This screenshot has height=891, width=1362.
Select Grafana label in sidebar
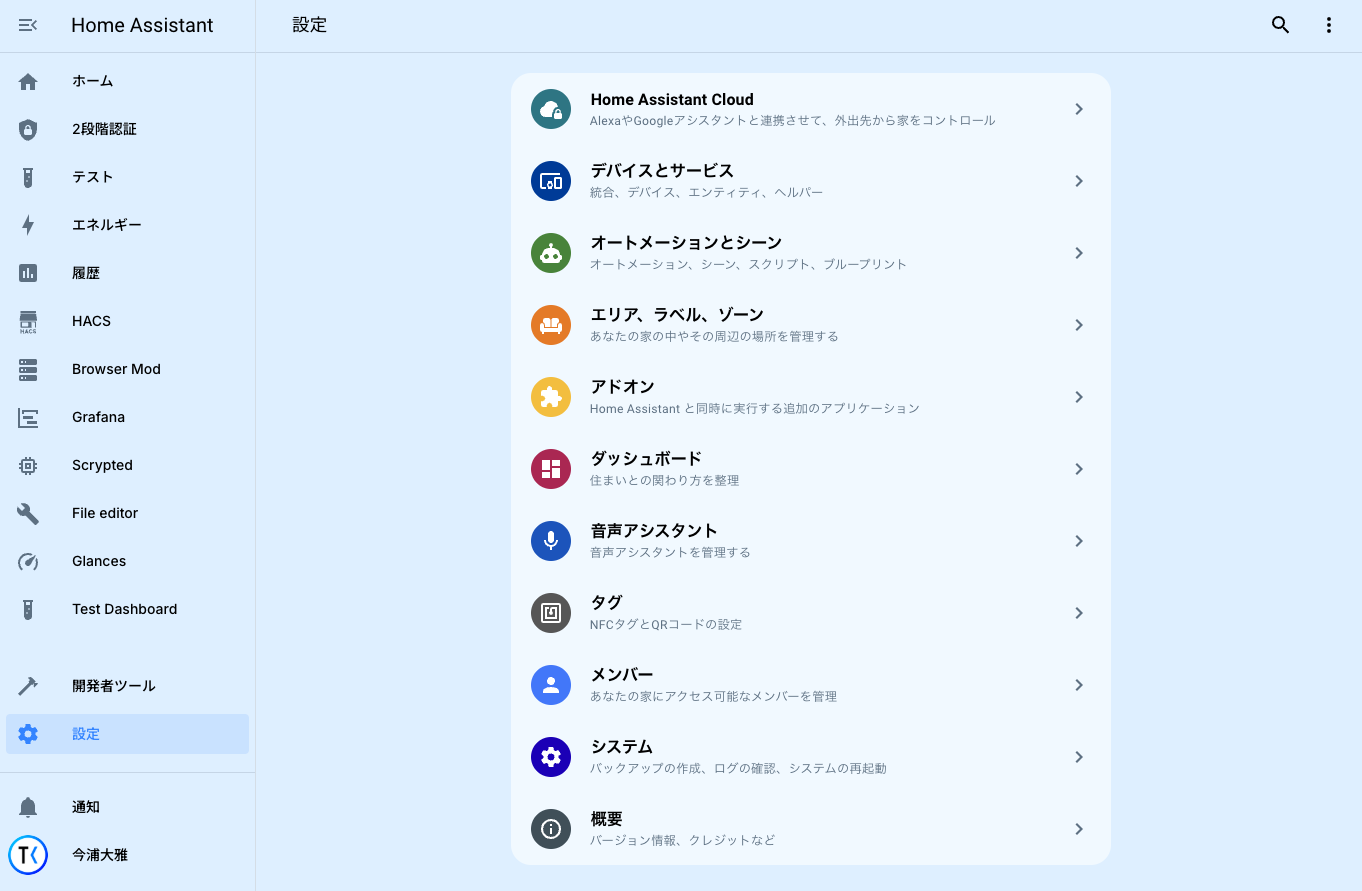[x=98, y=417]
